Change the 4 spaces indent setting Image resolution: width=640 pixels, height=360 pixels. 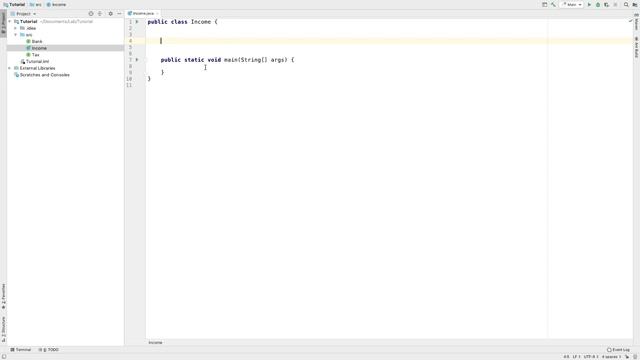(611, 356)
